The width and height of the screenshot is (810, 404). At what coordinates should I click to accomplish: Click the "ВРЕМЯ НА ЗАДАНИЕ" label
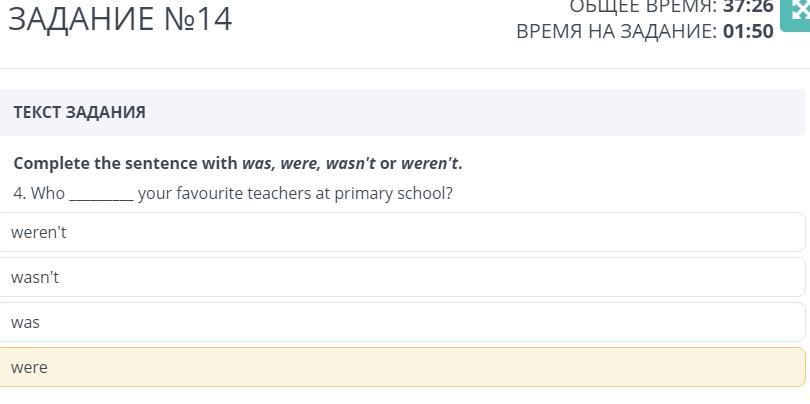tap(616, 31)
